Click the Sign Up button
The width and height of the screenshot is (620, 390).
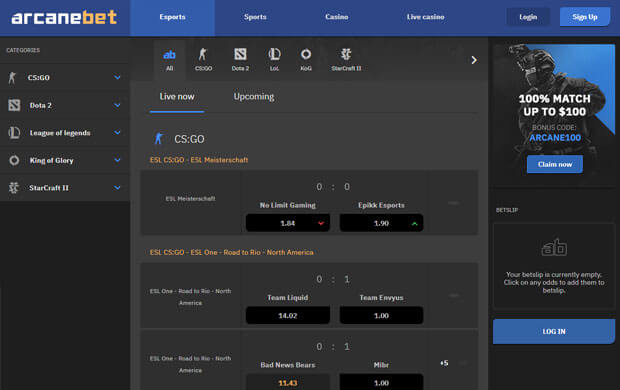pos(585,17)
